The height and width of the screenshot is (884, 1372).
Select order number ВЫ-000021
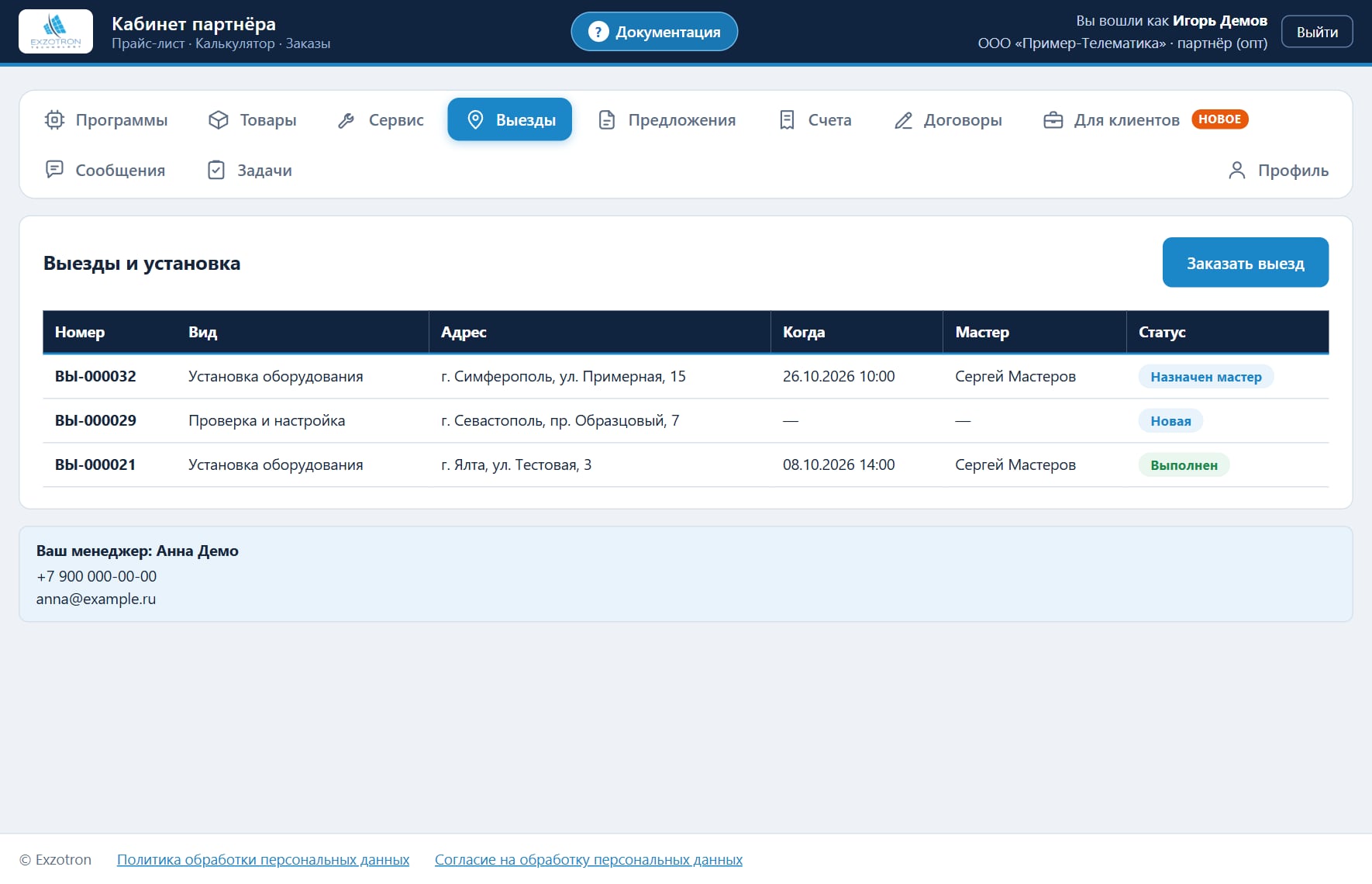pyautogui.click(x=95, y=464)
